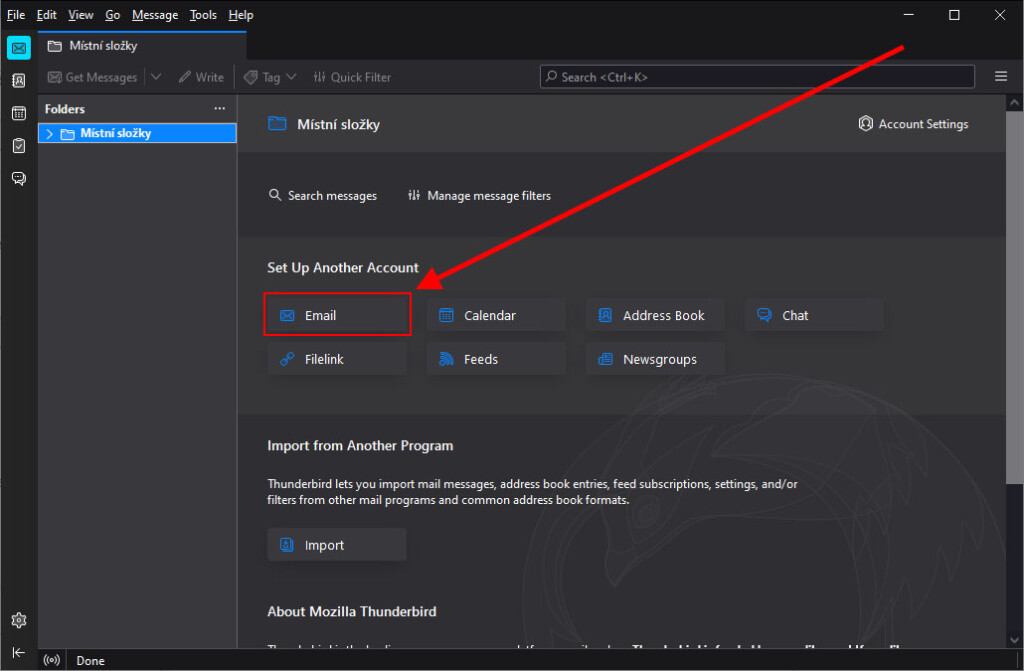
Task: Open the Address Book from left sidebar
Action: [x=18, y=81]
